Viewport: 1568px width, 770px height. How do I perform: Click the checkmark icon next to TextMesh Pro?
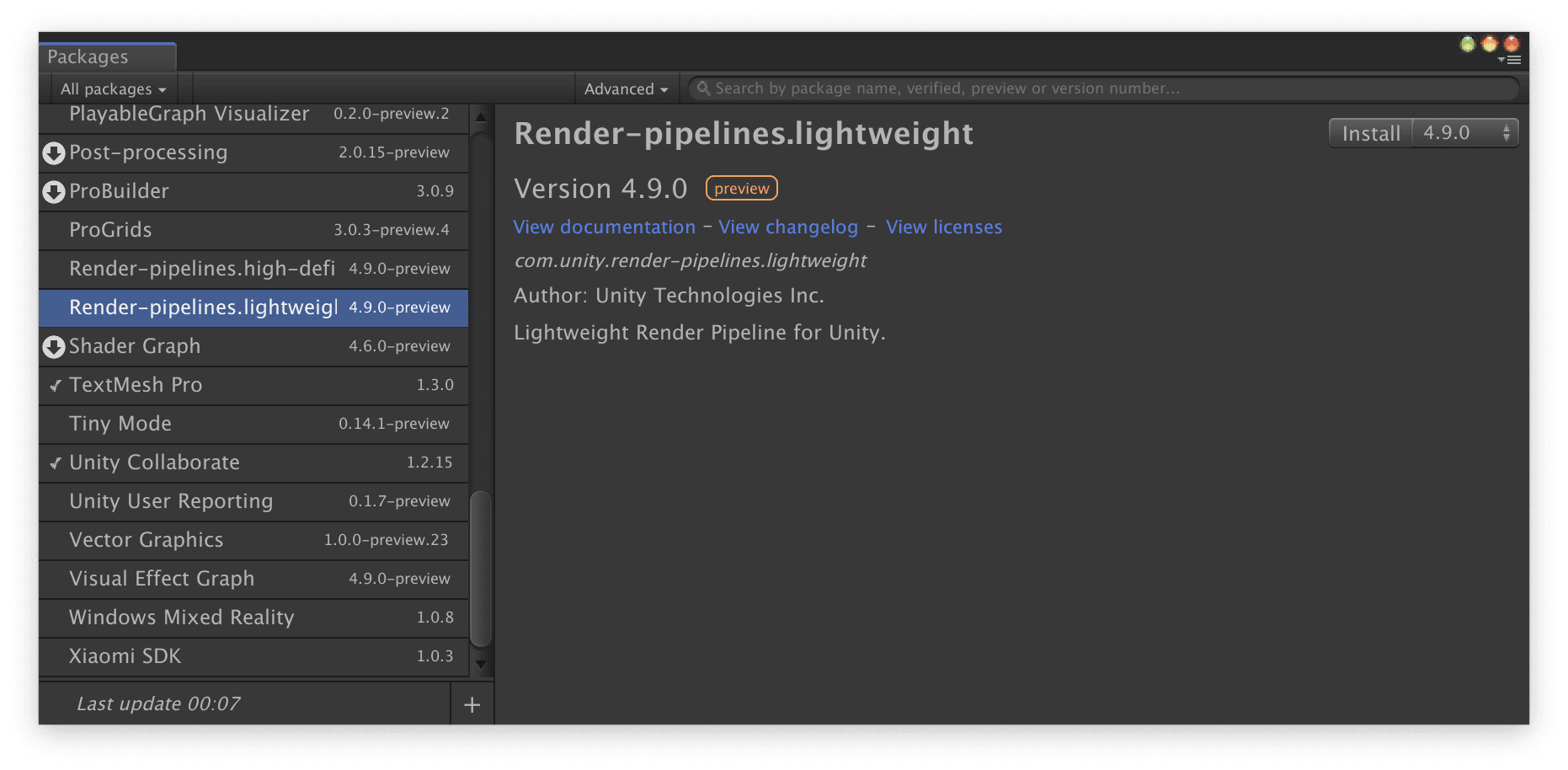tap(56, 386)
